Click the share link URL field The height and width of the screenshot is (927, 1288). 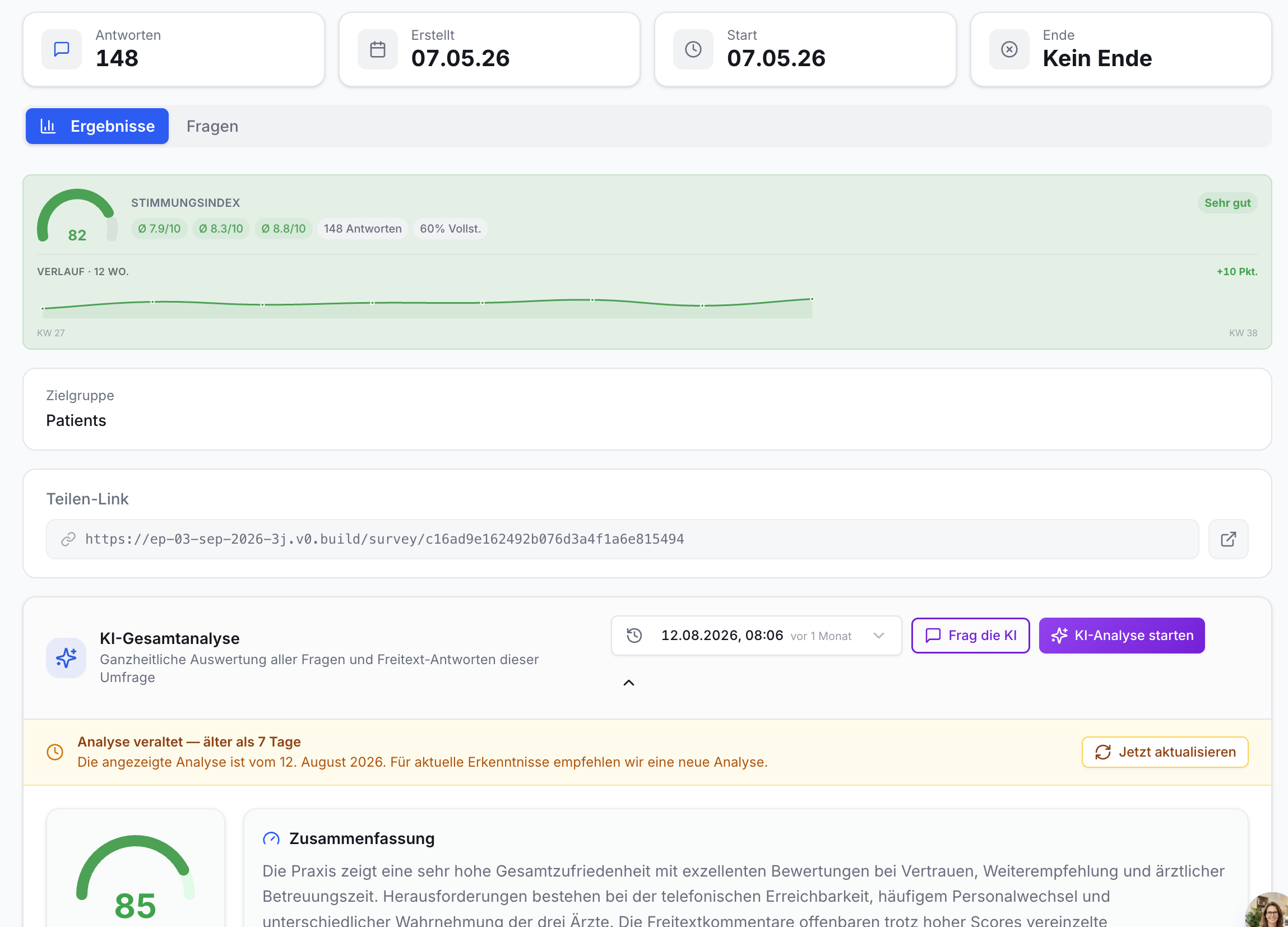tap(622, 539)
